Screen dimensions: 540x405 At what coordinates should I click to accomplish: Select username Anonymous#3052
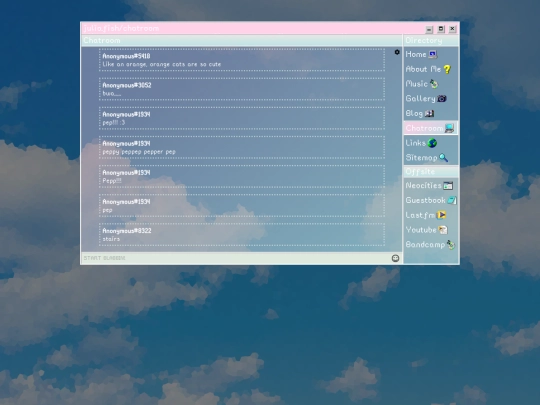coord(126,85)
